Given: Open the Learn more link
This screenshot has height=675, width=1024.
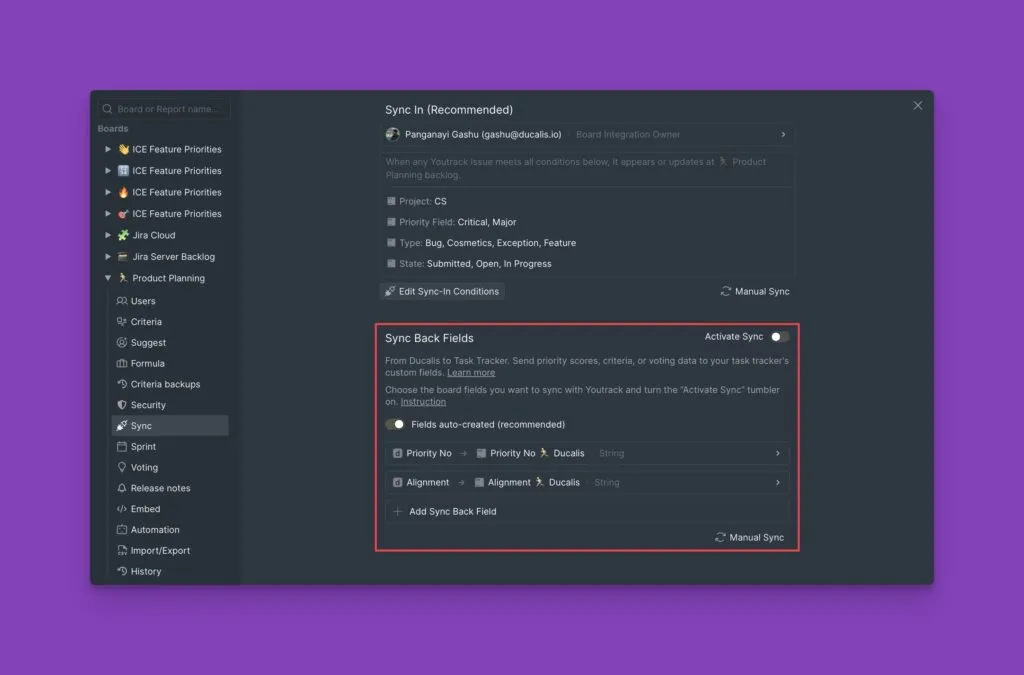Looking at the screenshot, I should pos(471,372).
